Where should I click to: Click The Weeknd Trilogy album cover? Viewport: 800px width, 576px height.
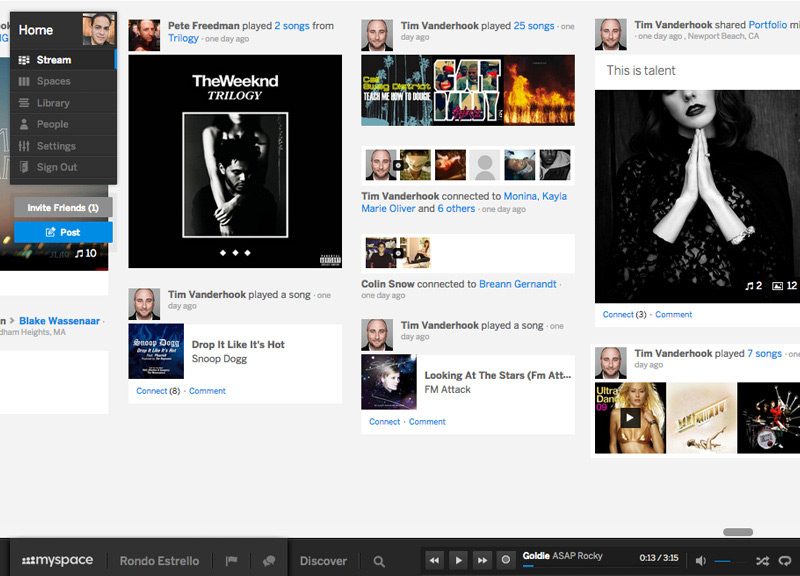coord(235,161)
